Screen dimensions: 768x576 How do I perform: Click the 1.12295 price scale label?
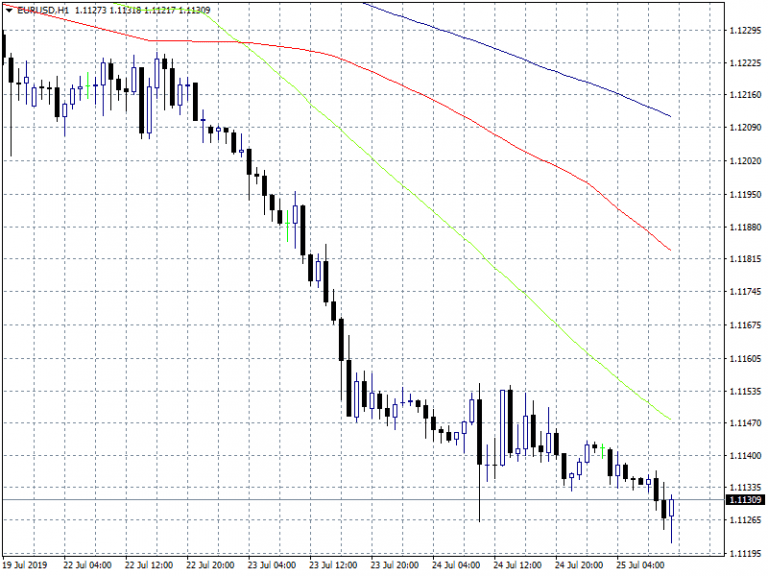click(x=743, y=31)
